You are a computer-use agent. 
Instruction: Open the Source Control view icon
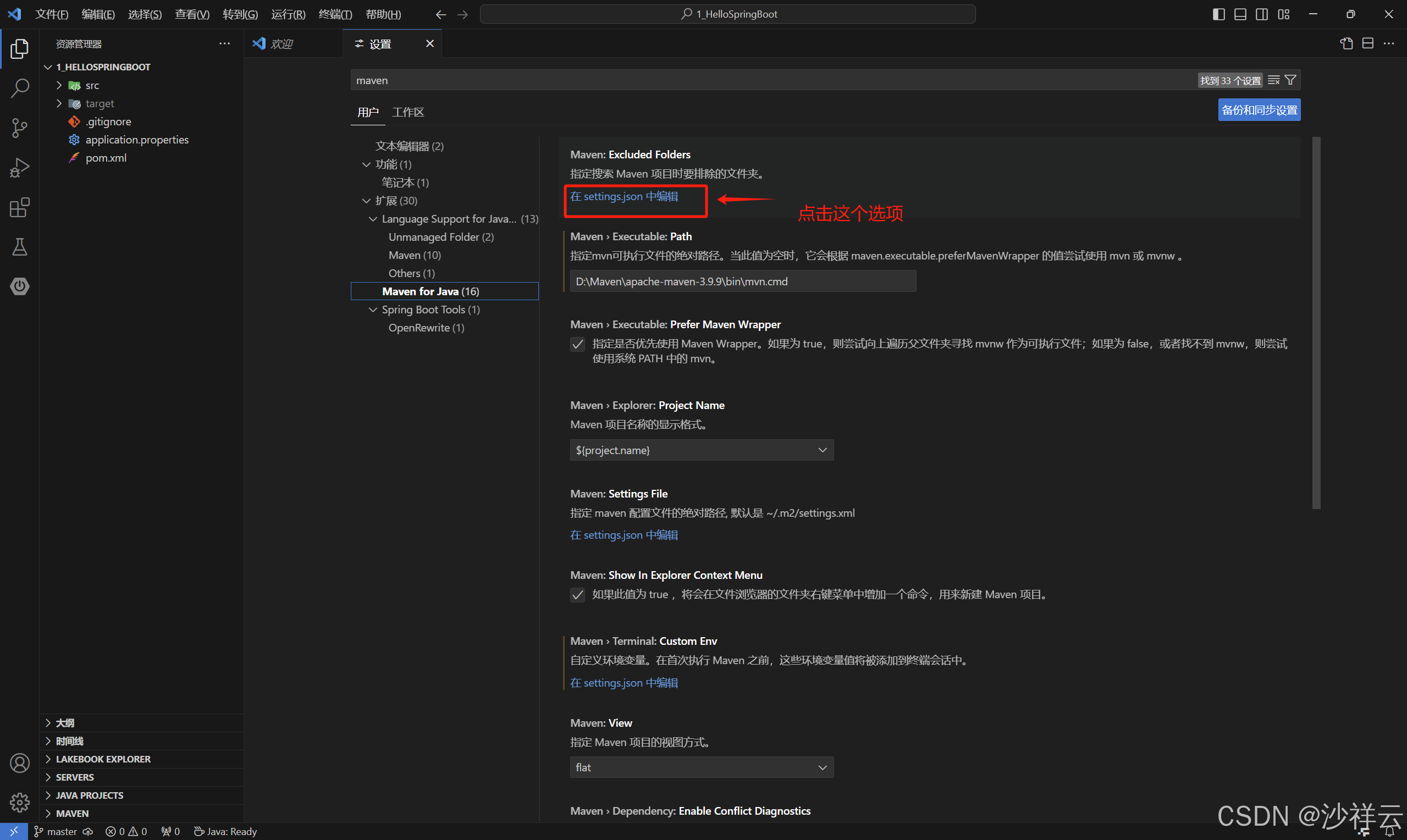tap(19, 128)
